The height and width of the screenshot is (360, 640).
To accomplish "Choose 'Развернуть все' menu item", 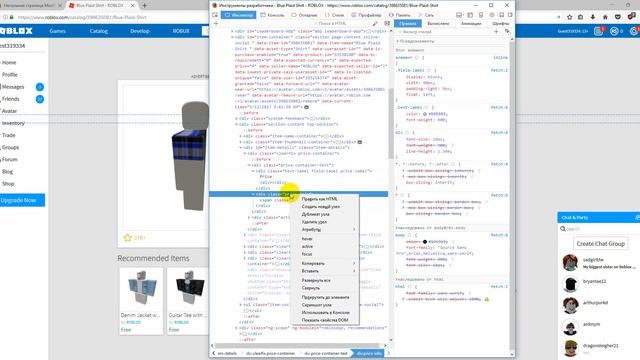I will coord(324,280).
